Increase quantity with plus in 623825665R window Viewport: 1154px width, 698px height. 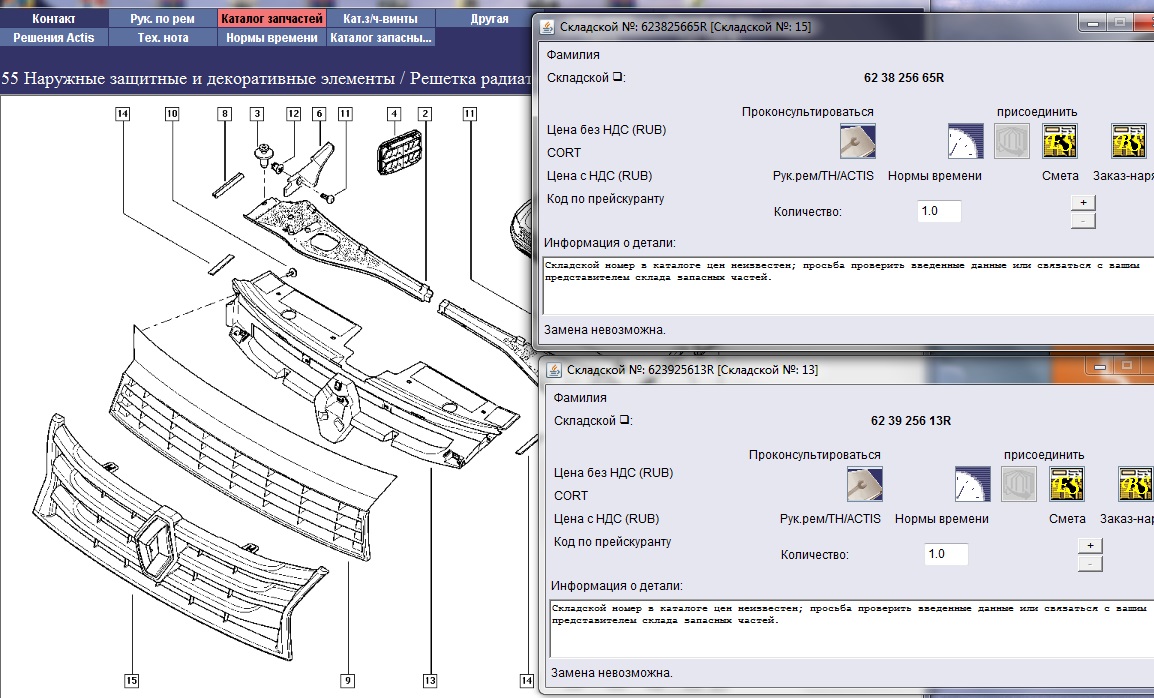(x=1082, y=202)
